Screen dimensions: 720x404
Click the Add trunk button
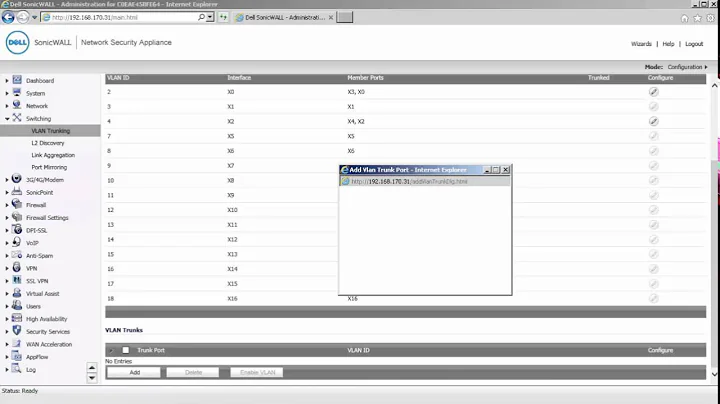tap(134, 372)
